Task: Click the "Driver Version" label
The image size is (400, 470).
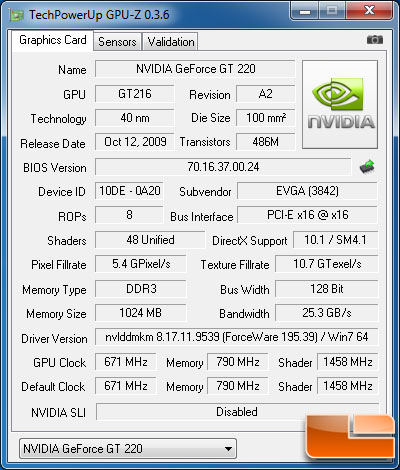Action: click(54, 339)
